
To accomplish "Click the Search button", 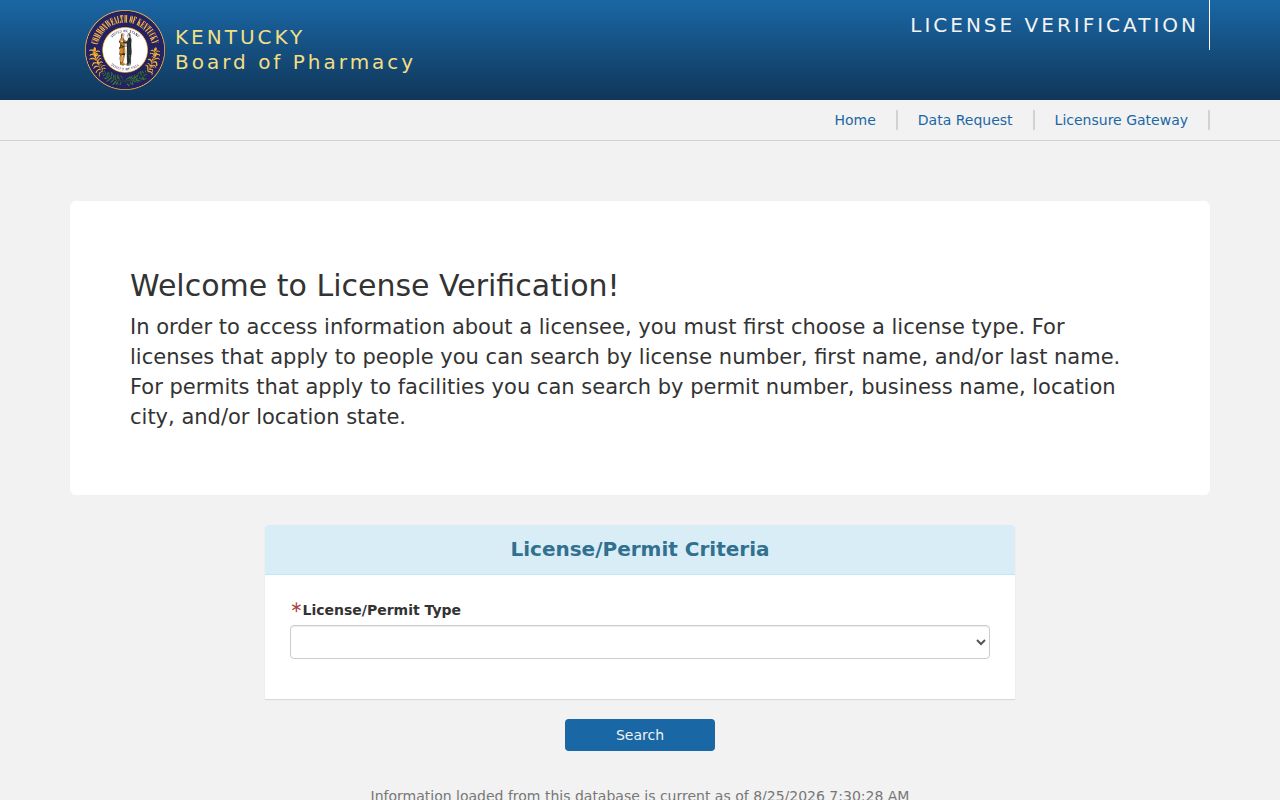I will [640, 735].
